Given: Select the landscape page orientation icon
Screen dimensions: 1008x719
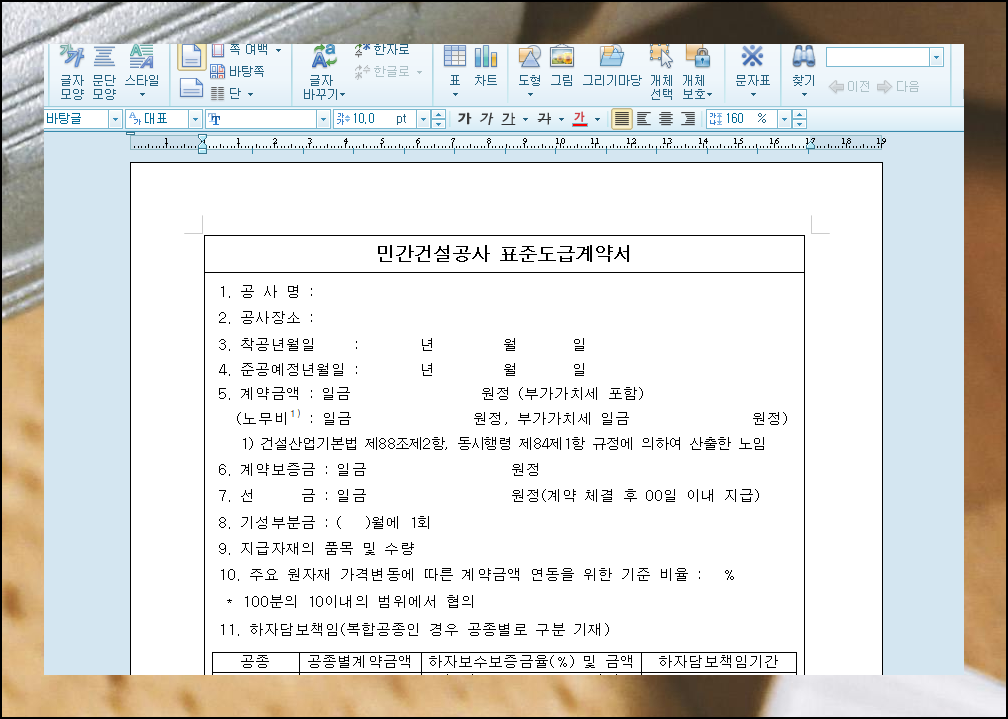Looking at the screenshot, I should point(191,87).
